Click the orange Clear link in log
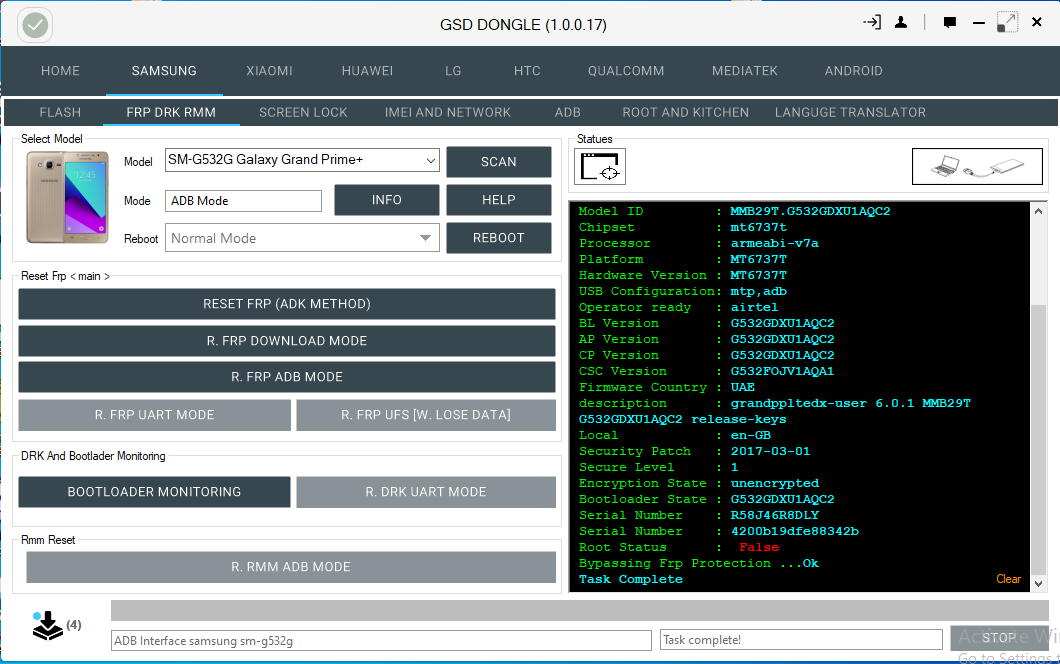 [1008, 579]
